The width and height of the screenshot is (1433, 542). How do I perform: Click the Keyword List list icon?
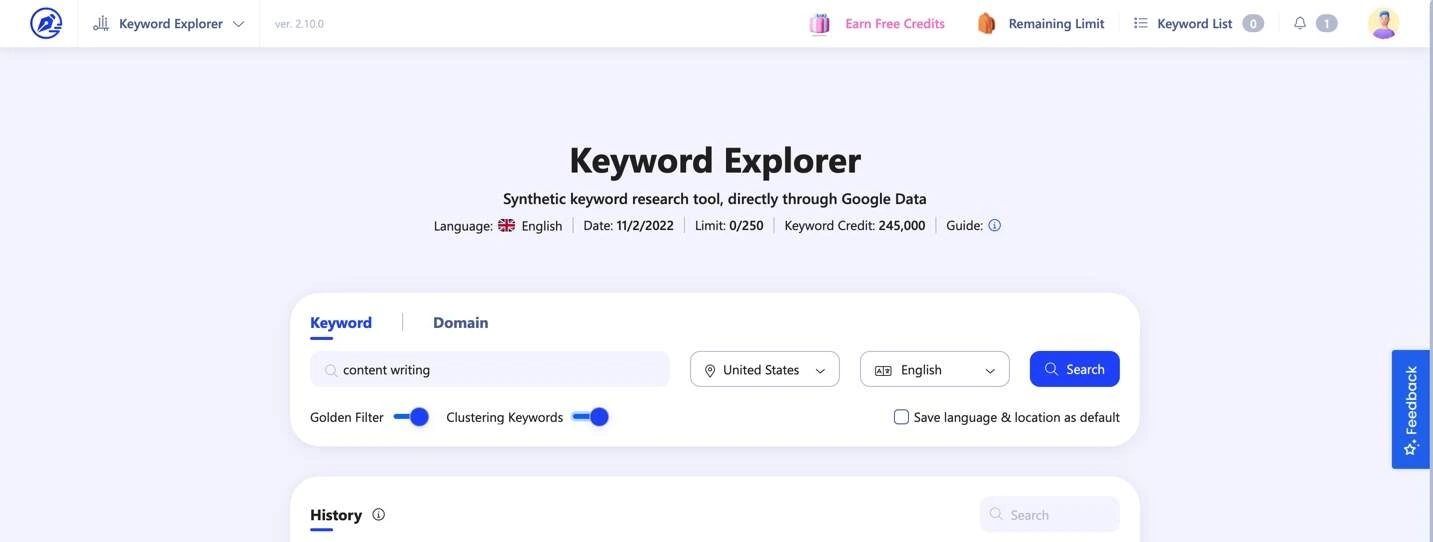pos(1140,23)
